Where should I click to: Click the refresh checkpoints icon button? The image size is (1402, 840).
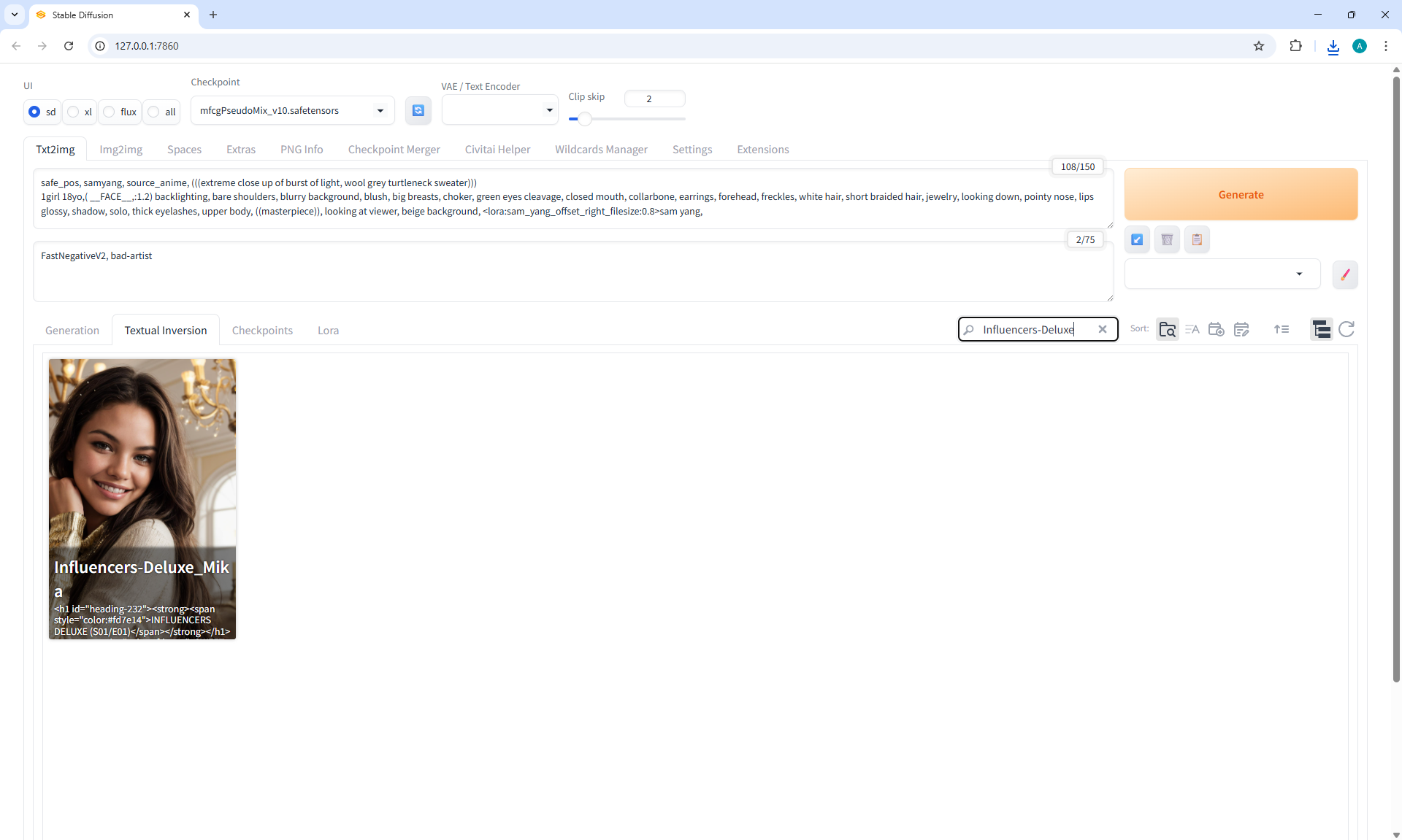[418, 110]
